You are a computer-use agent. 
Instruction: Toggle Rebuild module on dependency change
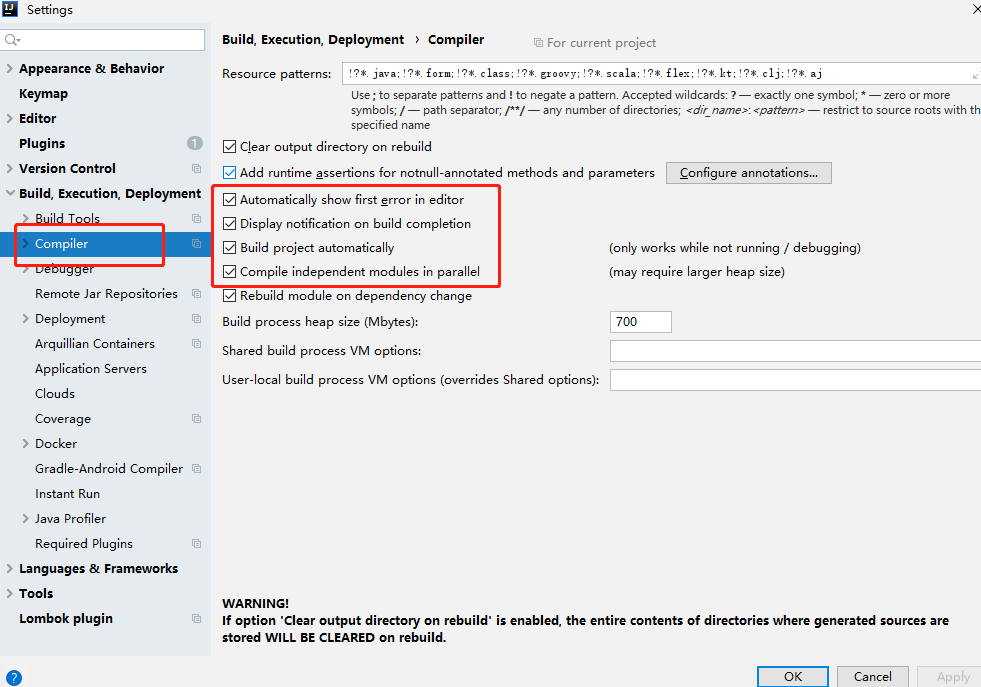coord(230,296)
